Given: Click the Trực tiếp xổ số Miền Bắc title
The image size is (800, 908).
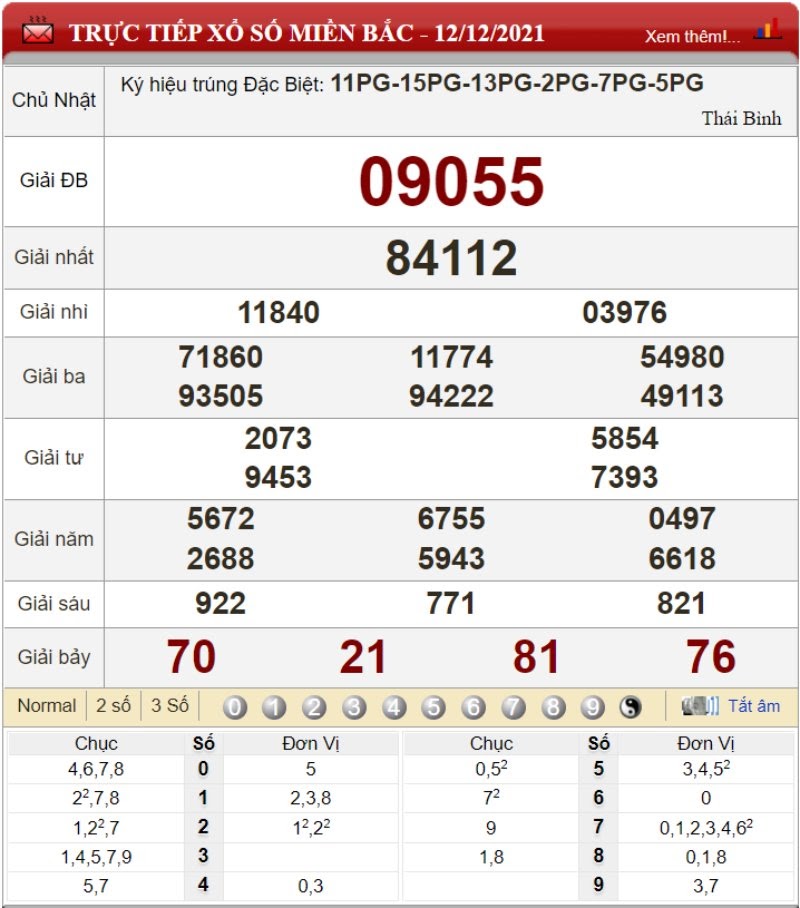Looking at the screenshot, I should pos(307,33).
